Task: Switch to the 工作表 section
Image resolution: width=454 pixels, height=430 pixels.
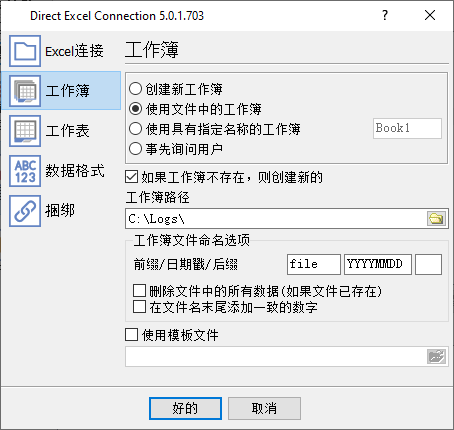Action: [x=61, y=131]
